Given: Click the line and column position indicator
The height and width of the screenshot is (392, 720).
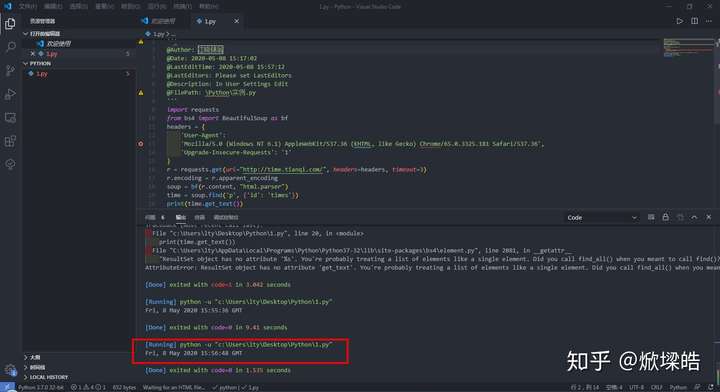Looking at the screenshot, I should [x=585, y=387].
